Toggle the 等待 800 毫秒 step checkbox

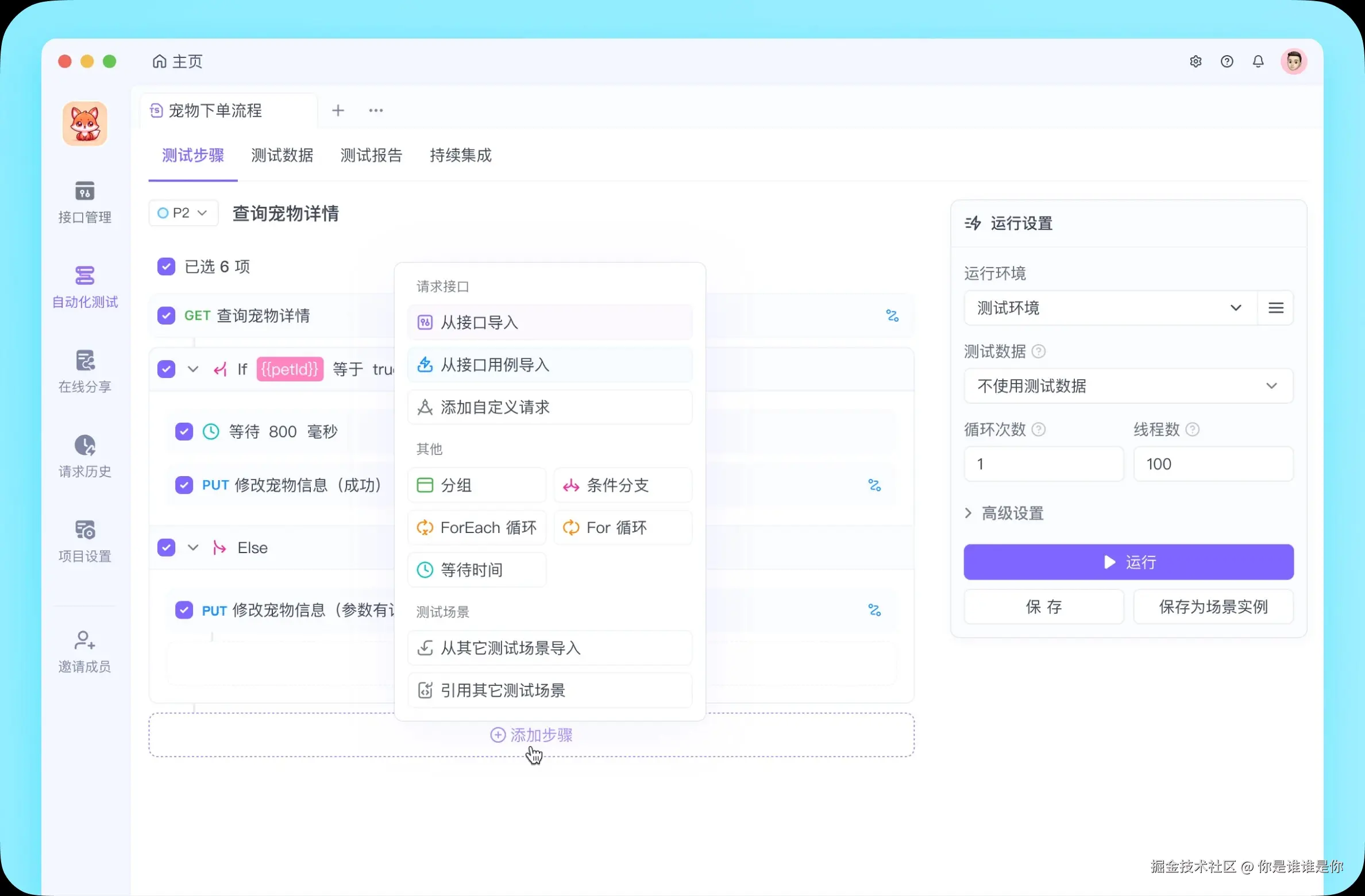tap(184, 431)
